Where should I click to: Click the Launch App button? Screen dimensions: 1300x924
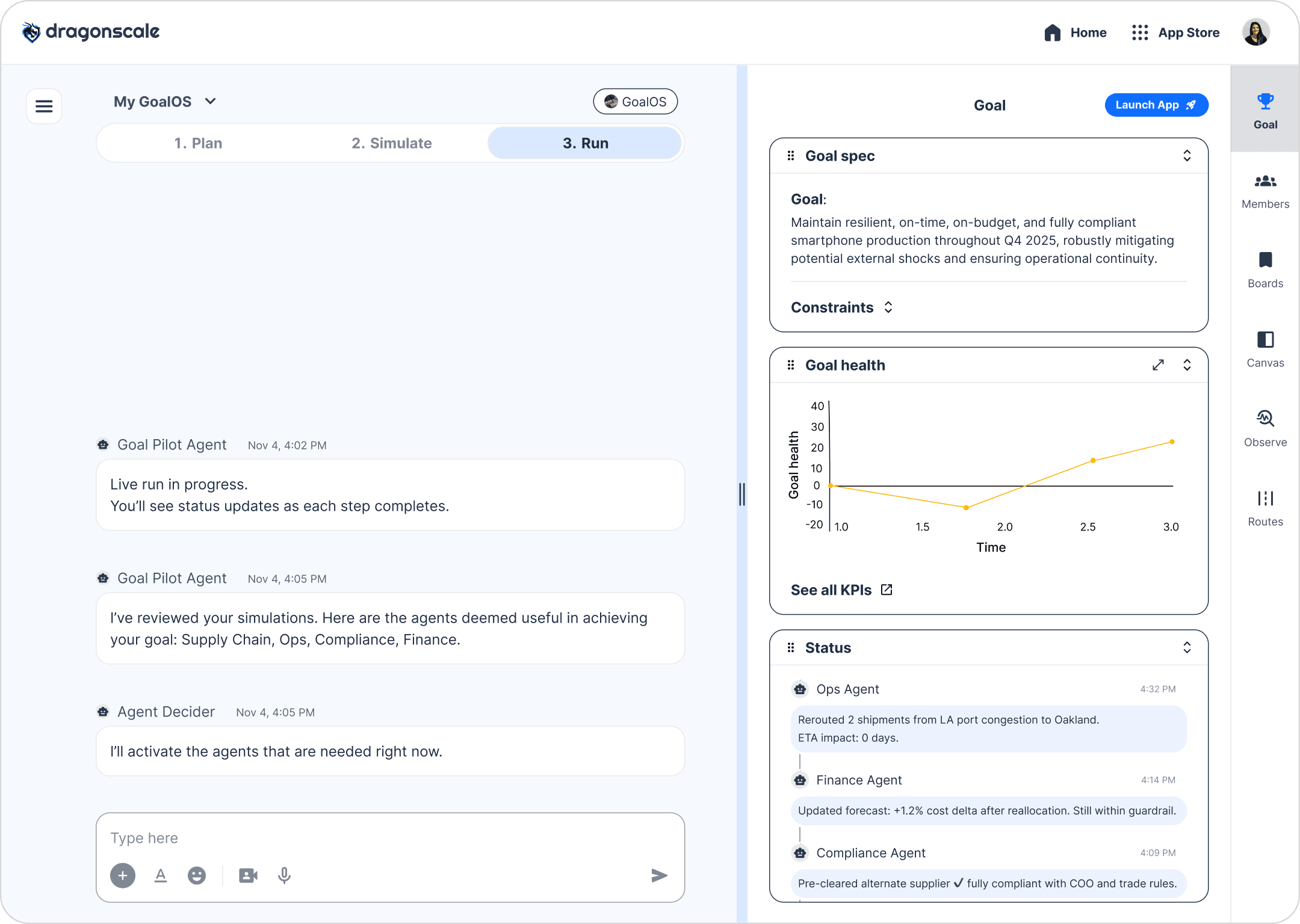click(1156, 105)
